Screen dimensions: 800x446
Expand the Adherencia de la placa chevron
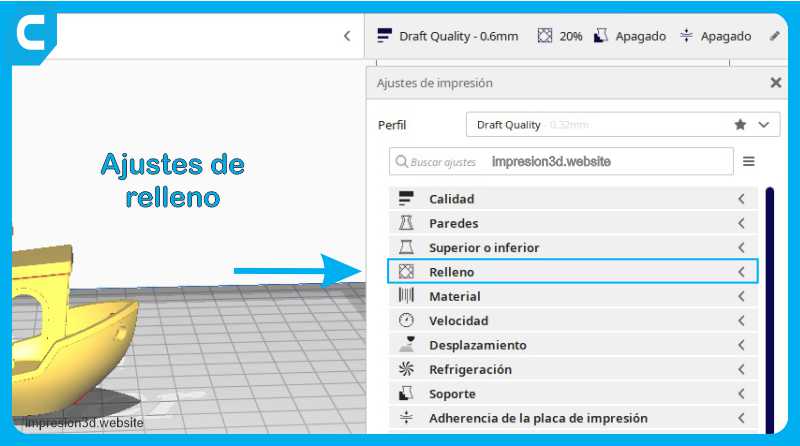741,418
